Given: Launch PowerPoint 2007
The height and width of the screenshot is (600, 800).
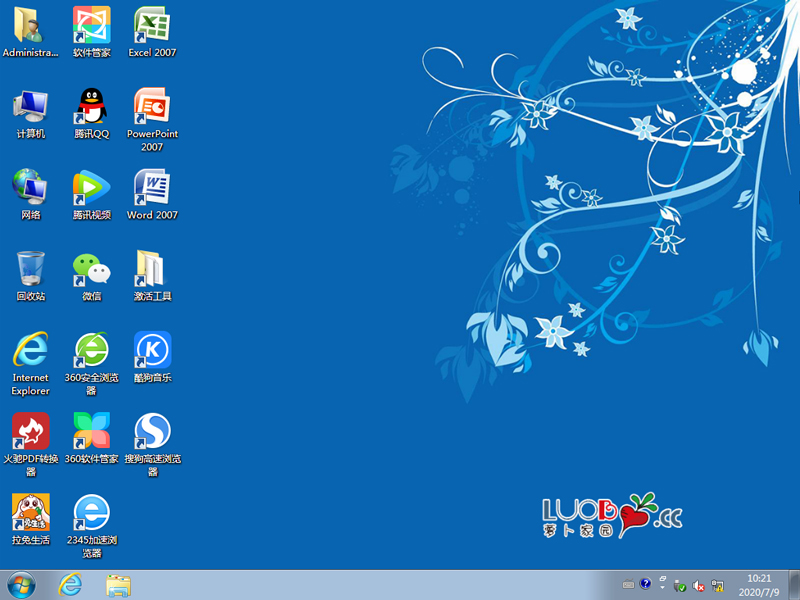Looking at the screenshot, I should click(x=152, y=105).
